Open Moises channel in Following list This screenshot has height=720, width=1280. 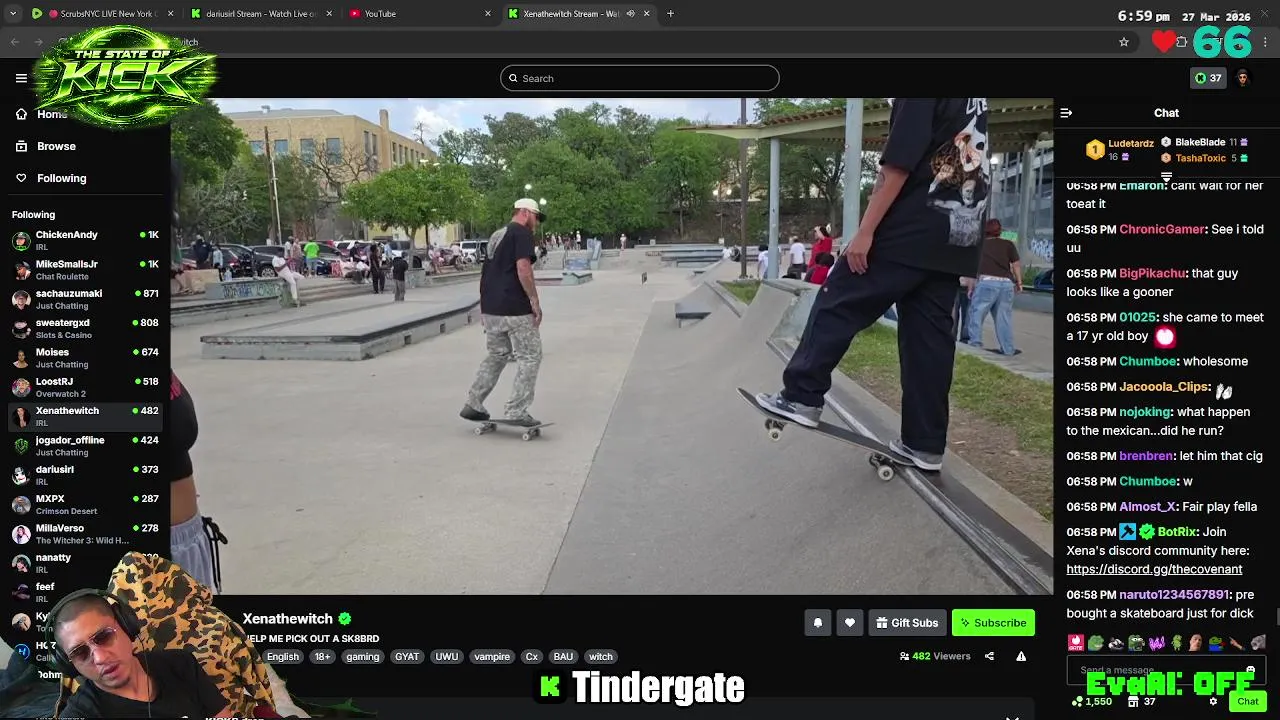pyautogui.click(x=85, y=358)
